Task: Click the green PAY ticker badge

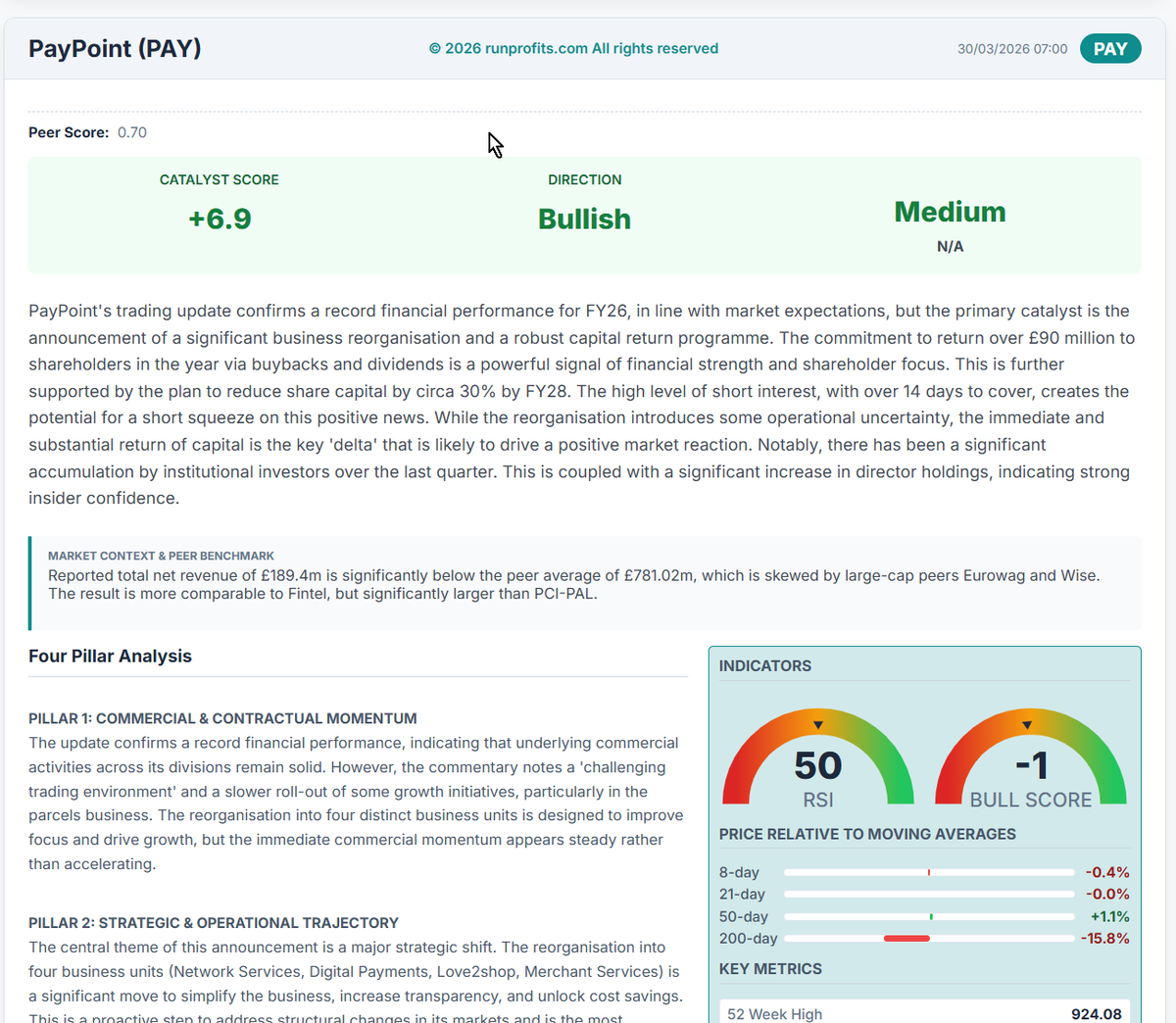Action: [x=1110, y=49]
